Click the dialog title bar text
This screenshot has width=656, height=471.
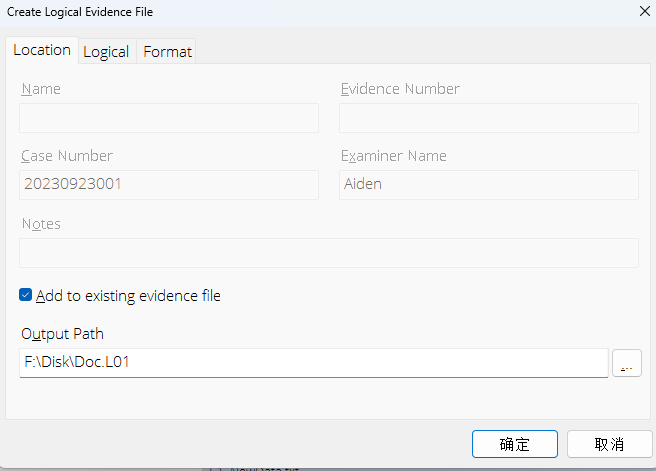point(81,11)
